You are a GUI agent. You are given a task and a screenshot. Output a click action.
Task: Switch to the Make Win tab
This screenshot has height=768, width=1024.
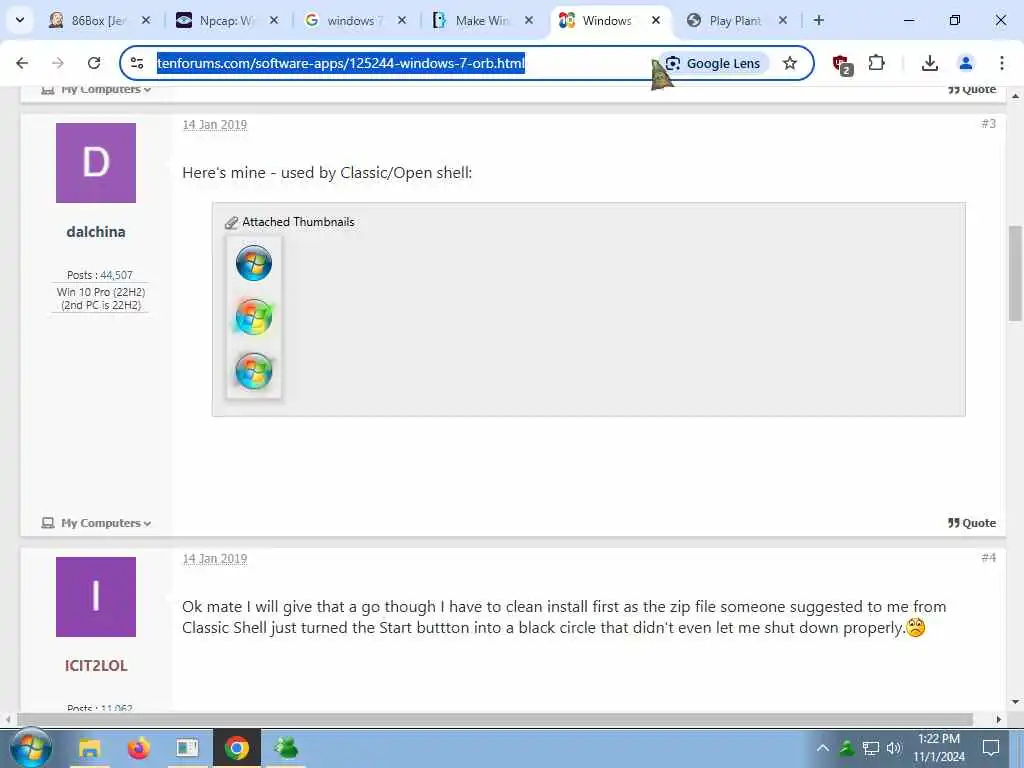tap(482, 20)
